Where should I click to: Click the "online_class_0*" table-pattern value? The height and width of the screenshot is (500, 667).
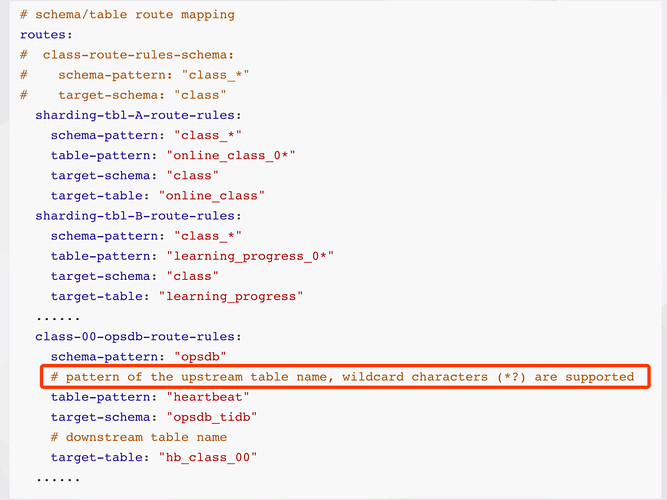(231, 155)
